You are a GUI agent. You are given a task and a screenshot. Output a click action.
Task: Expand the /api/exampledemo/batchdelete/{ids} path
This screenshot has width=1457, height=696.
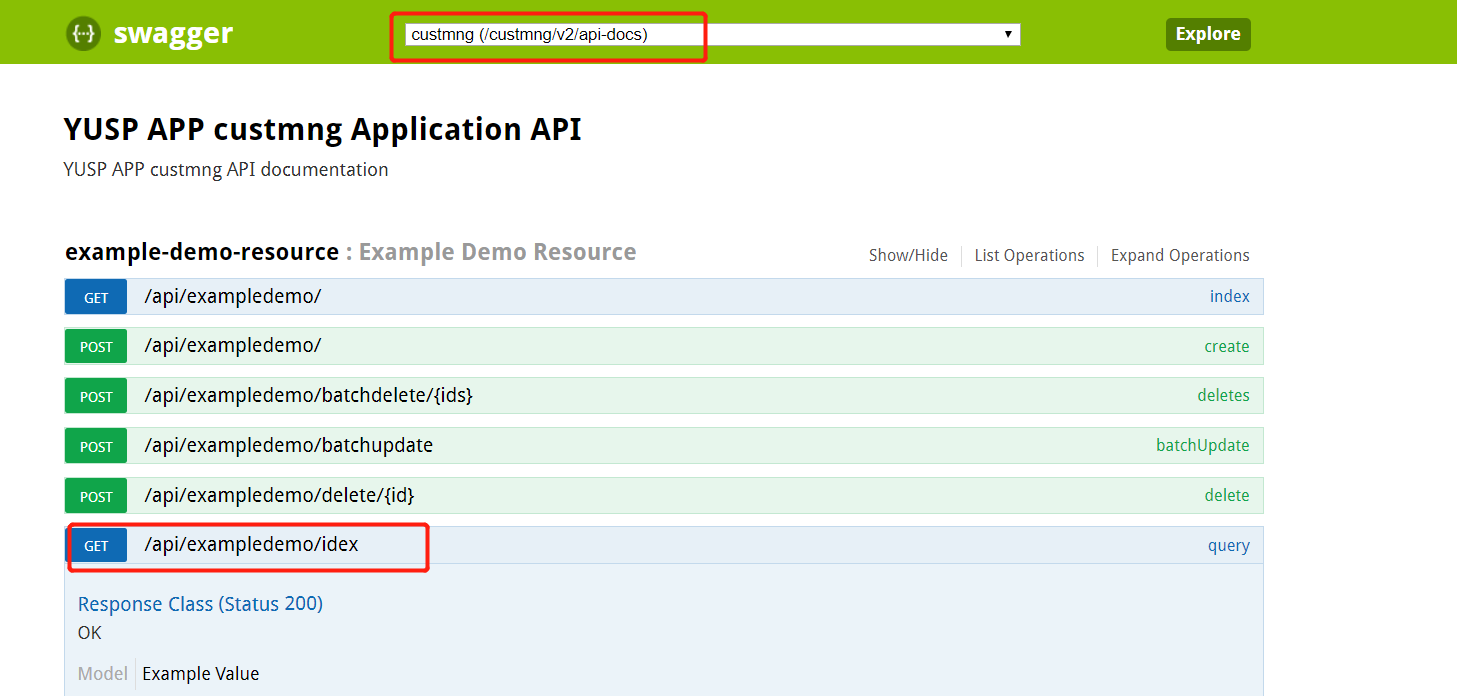308,395
